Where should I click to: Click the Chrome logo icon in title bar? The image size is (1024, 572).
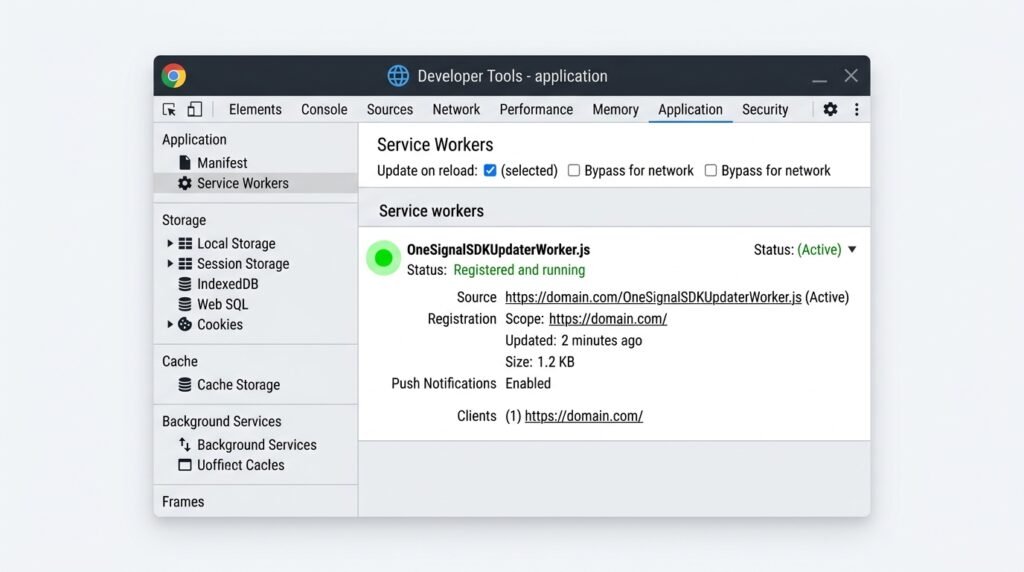[174, 76]
